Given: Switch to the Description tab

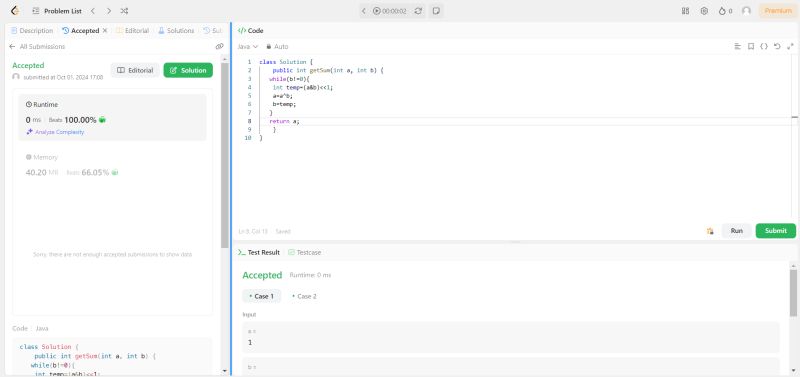Looking at the screenshot, I should (x=32, y=31).
